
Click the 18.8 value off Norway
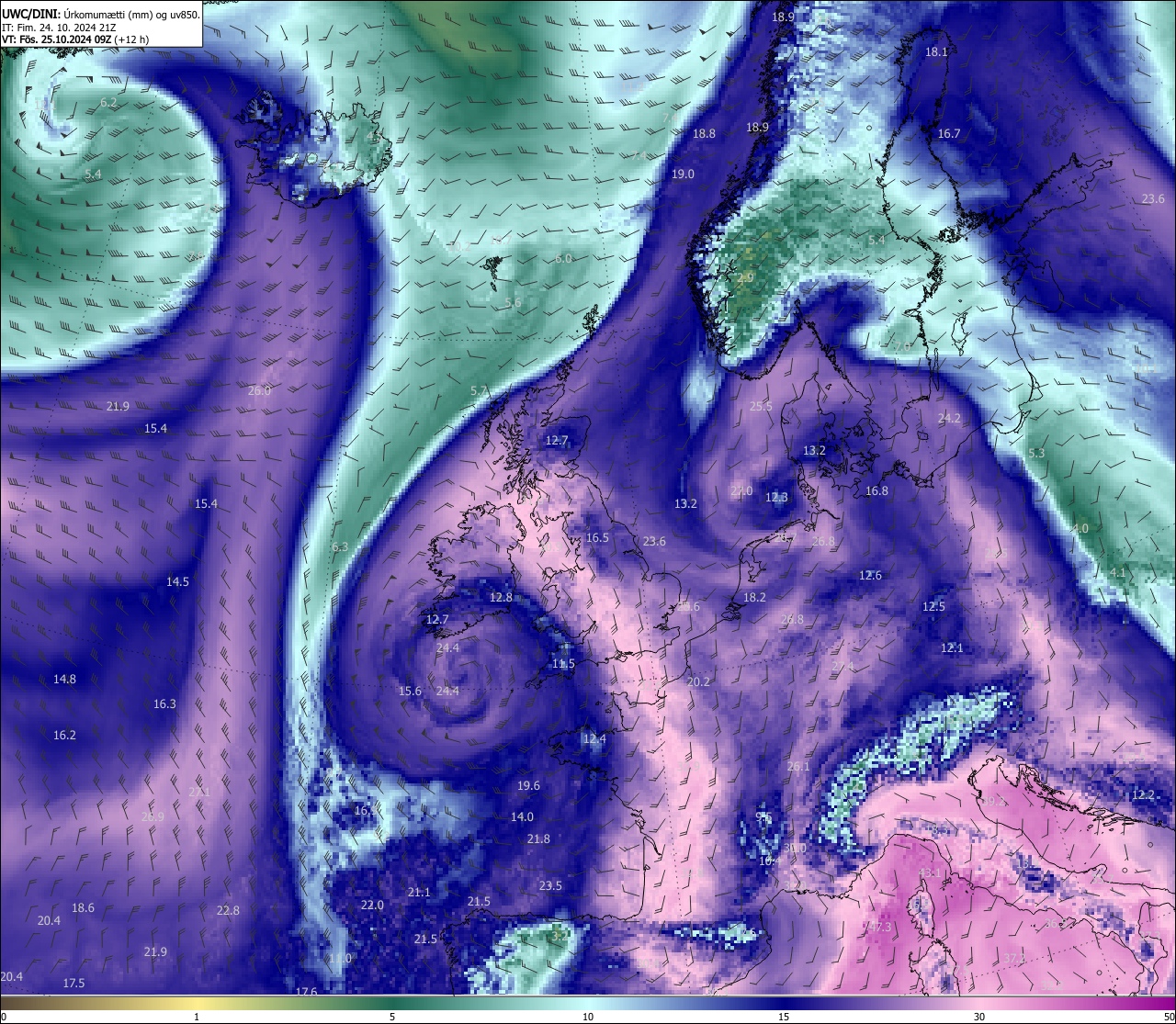704,133
